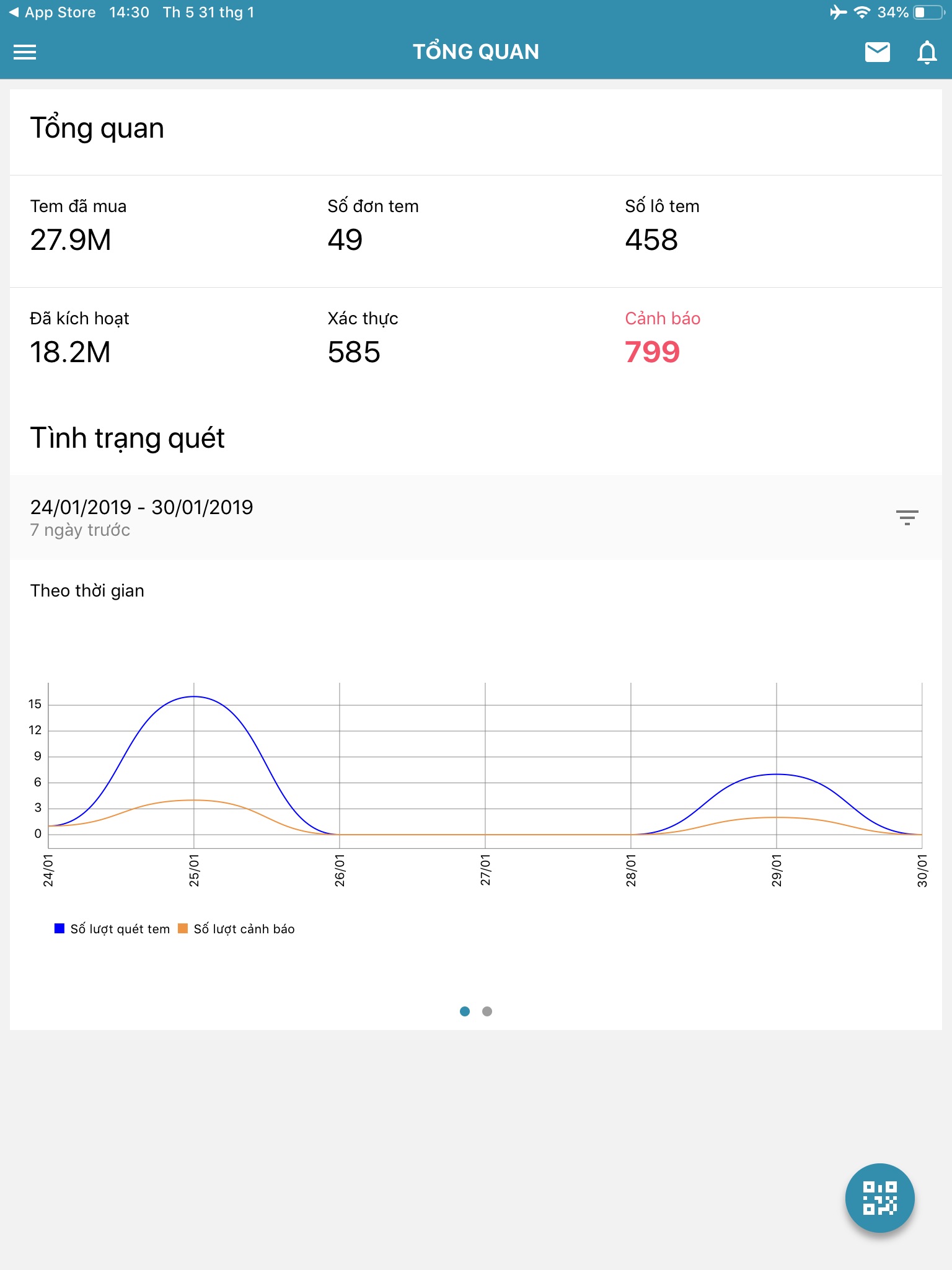Open the date range filter icon
Viewport: 952px width, 1270px height.
pyautogui.click(x=907, y=517)
